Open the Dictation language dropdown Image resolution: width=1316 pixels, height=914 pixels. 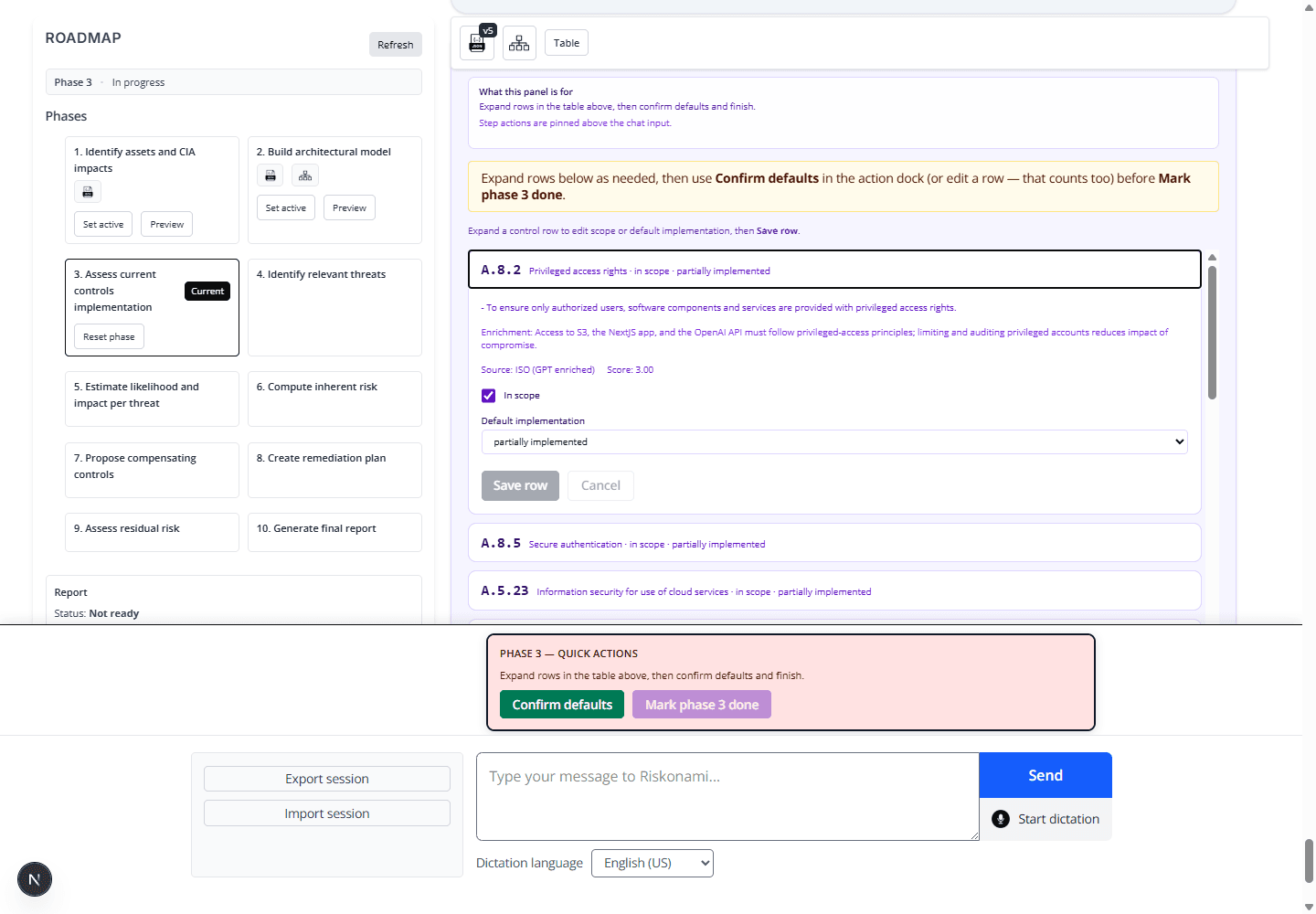click(653, 863)
